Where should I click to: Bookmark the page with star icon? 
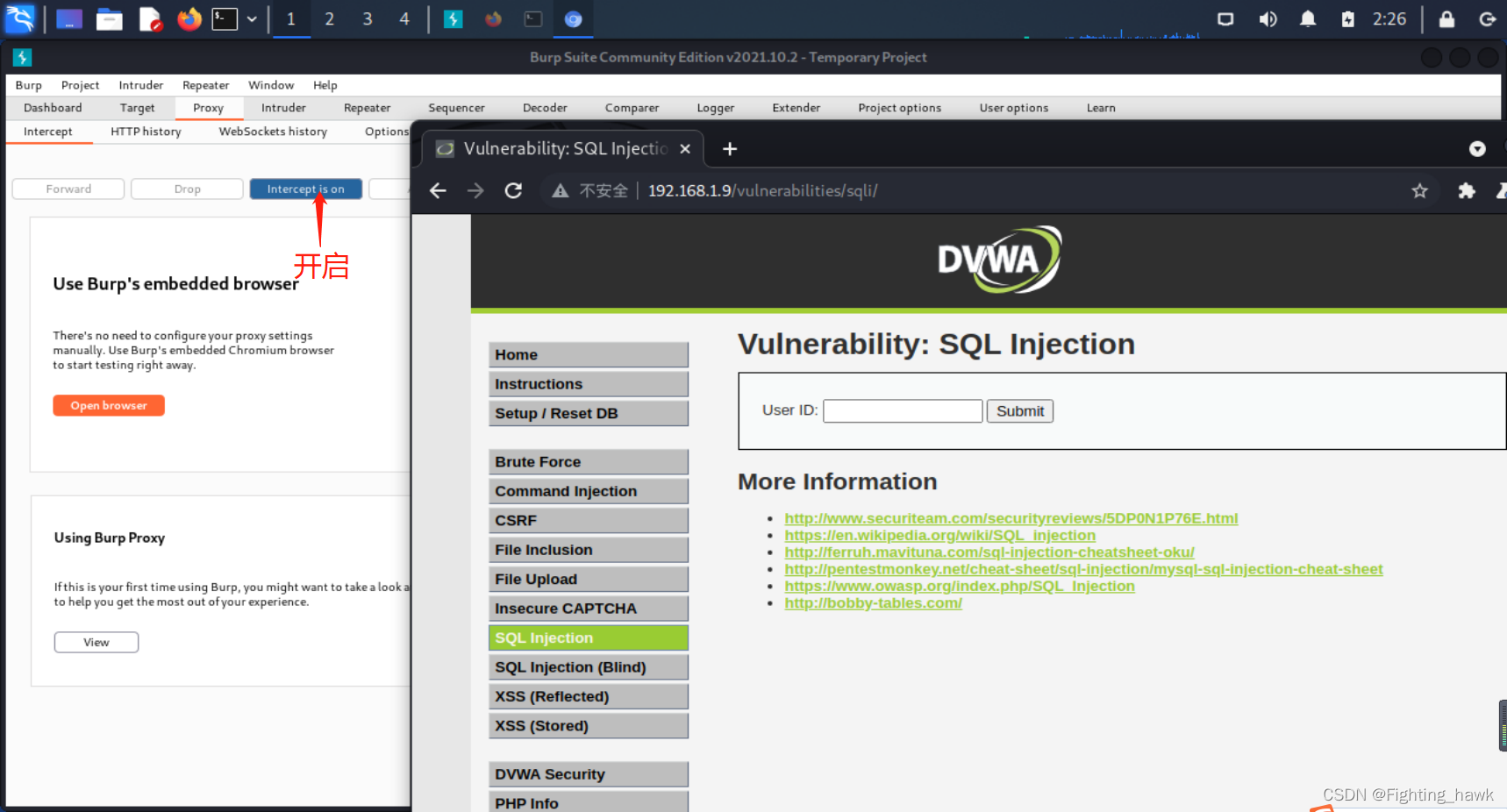pos(1420,191)
